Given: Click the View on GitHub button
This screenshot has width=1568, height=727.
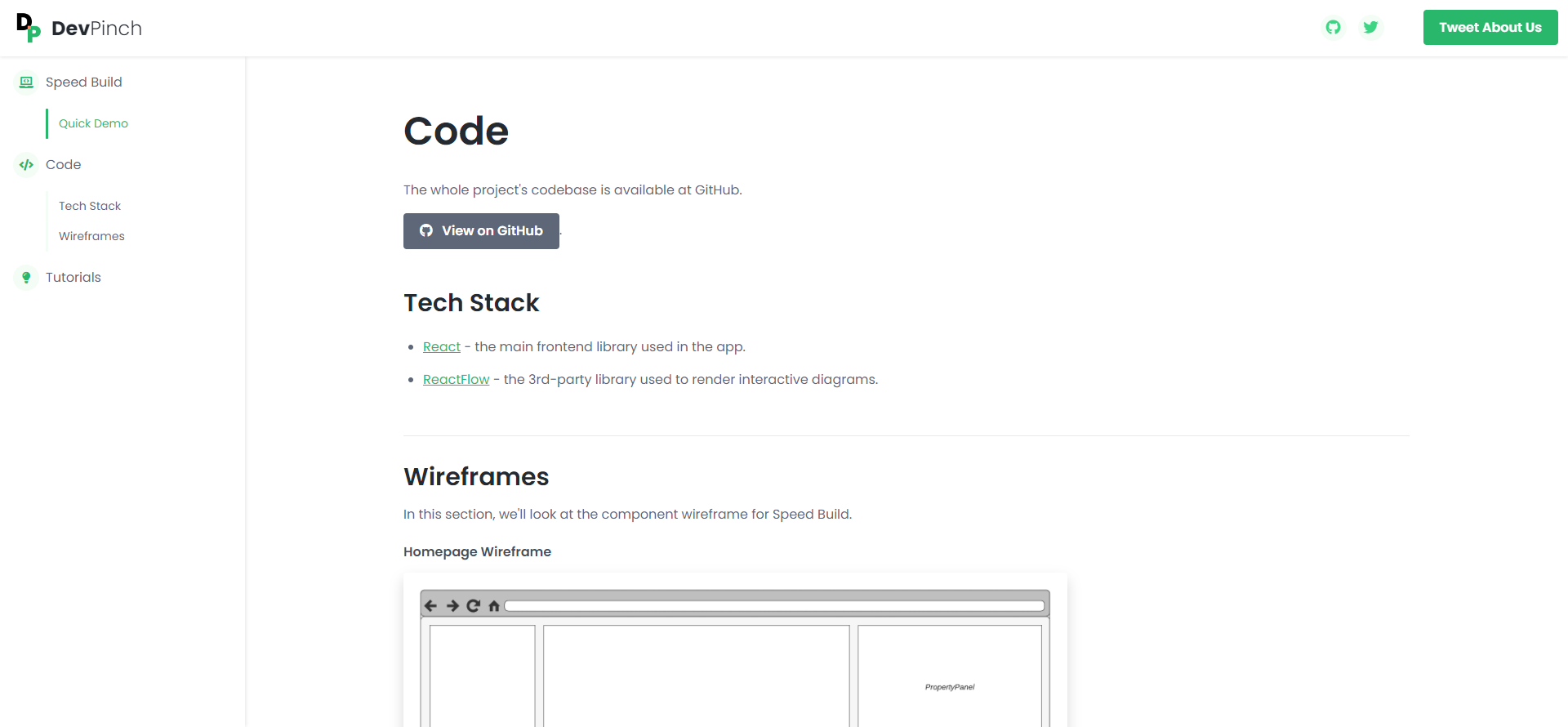Looking at the screenshot, I should click(x=481, y=231).
